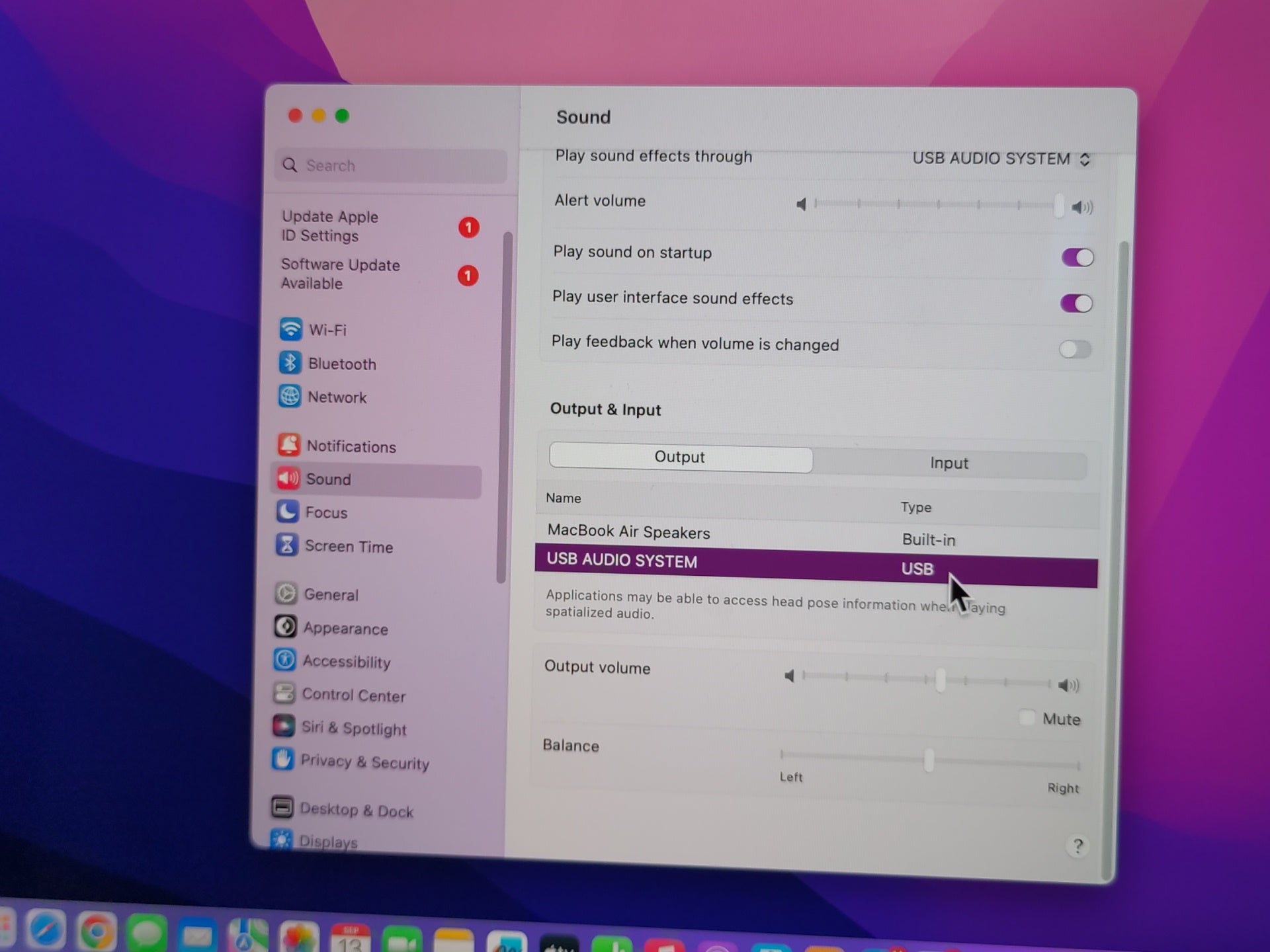Click the Accessibility icon in sidebar
Screen dimensions: 1270x952
[x=285, y=660]
